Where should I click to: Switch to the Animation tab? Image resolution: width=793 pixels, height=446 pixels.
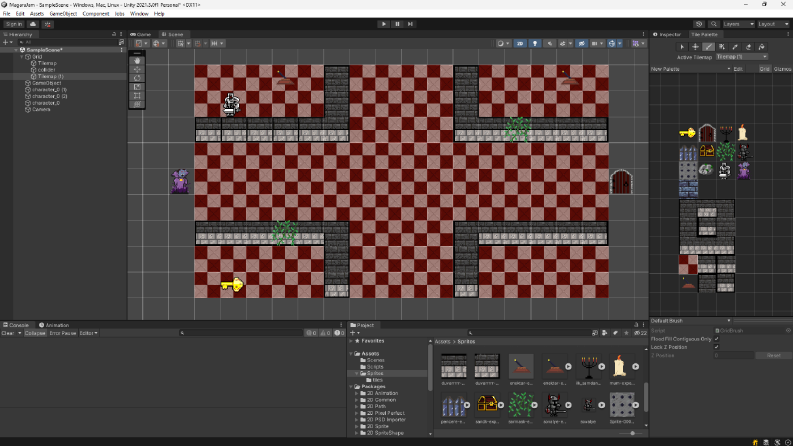click(54, 325)
